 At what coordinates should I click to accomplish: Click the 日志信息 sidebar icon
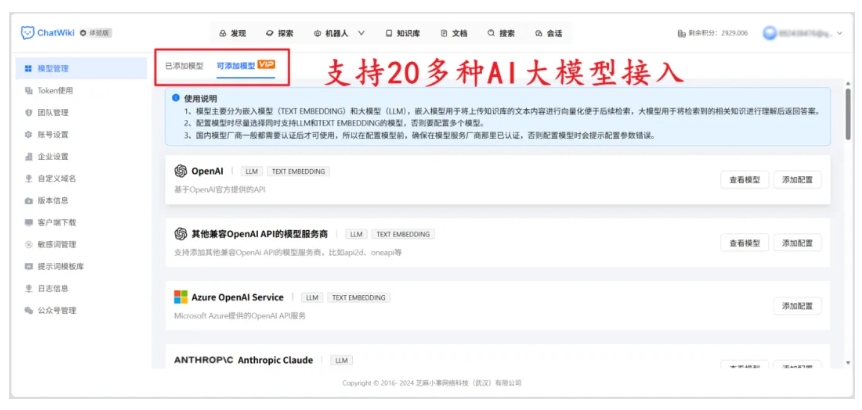(x=29, y=289)
